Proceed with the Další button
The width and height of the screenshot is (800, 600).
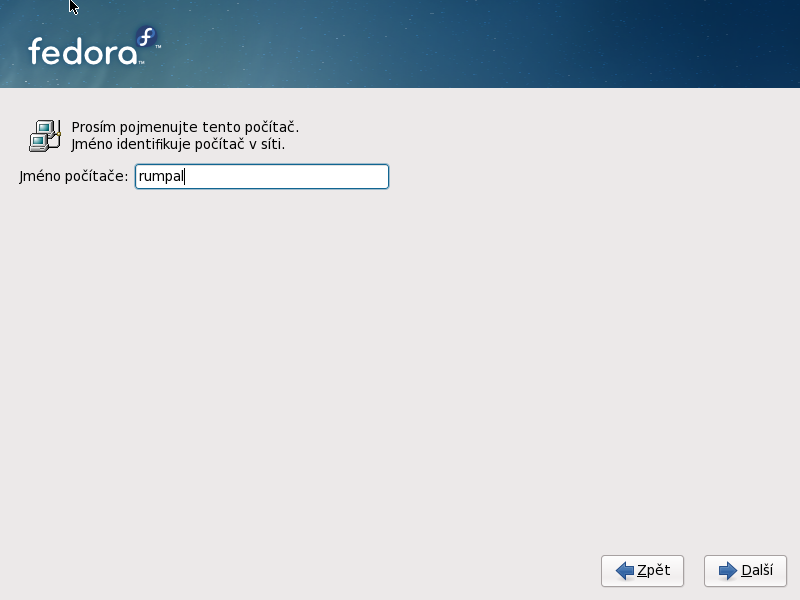click(745, 571)
